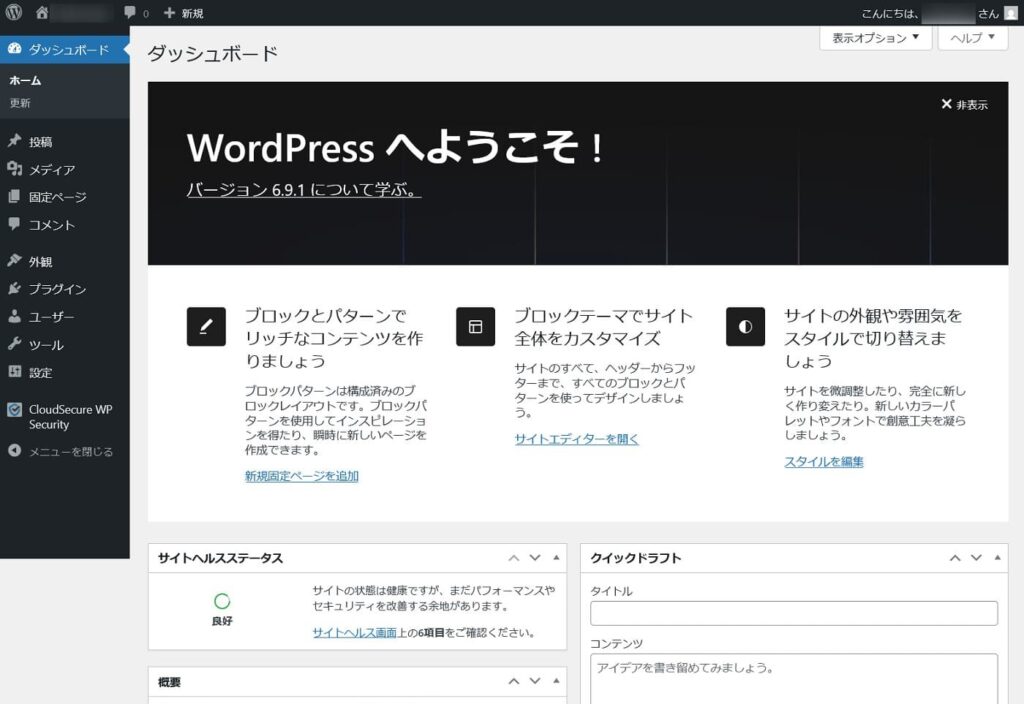Viewport: 1024px width, 704px height.
Task: Open CloudSecure WP Security menu label
Action: point(71,417)
